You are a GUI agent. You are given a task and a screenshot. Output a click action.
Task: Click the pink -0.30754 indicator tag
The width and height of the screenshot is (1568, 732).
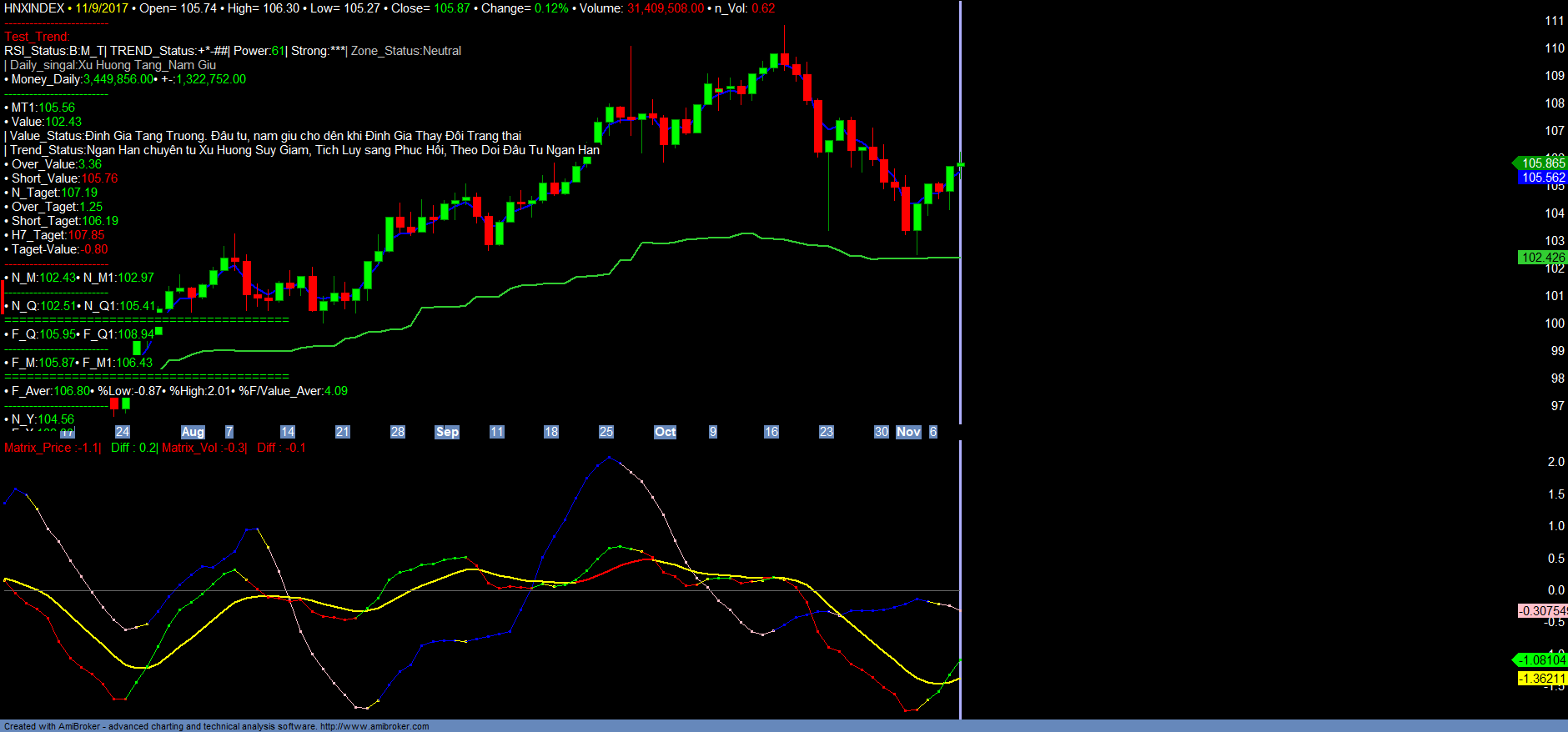click(x=1542, y=611)
